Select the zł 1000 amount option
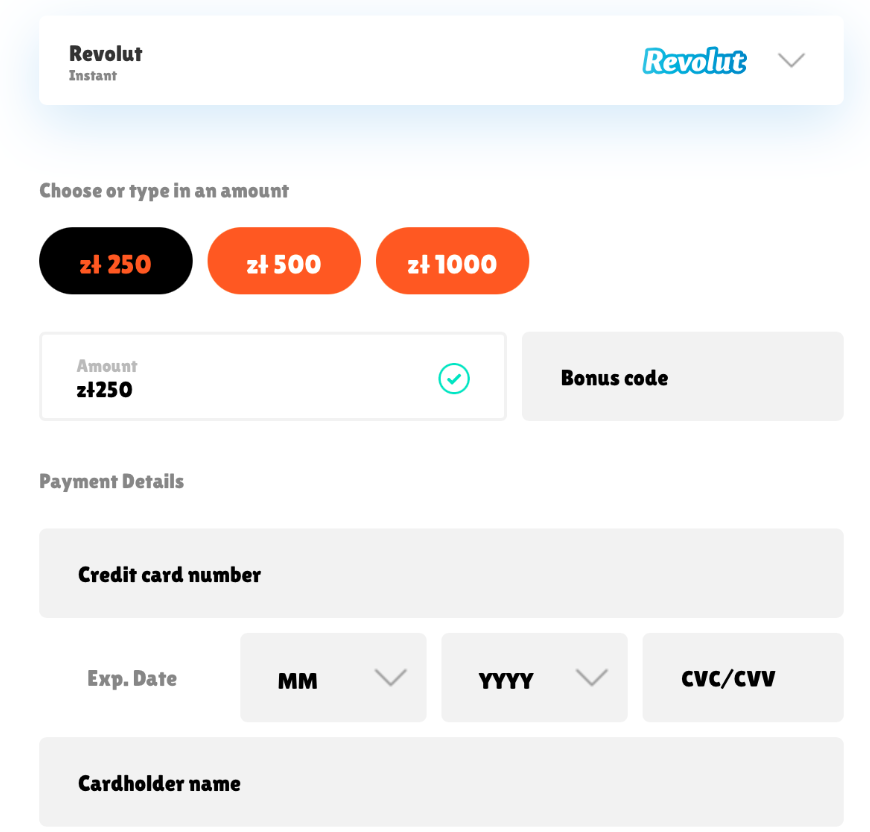870x832 pixels. 453,261
